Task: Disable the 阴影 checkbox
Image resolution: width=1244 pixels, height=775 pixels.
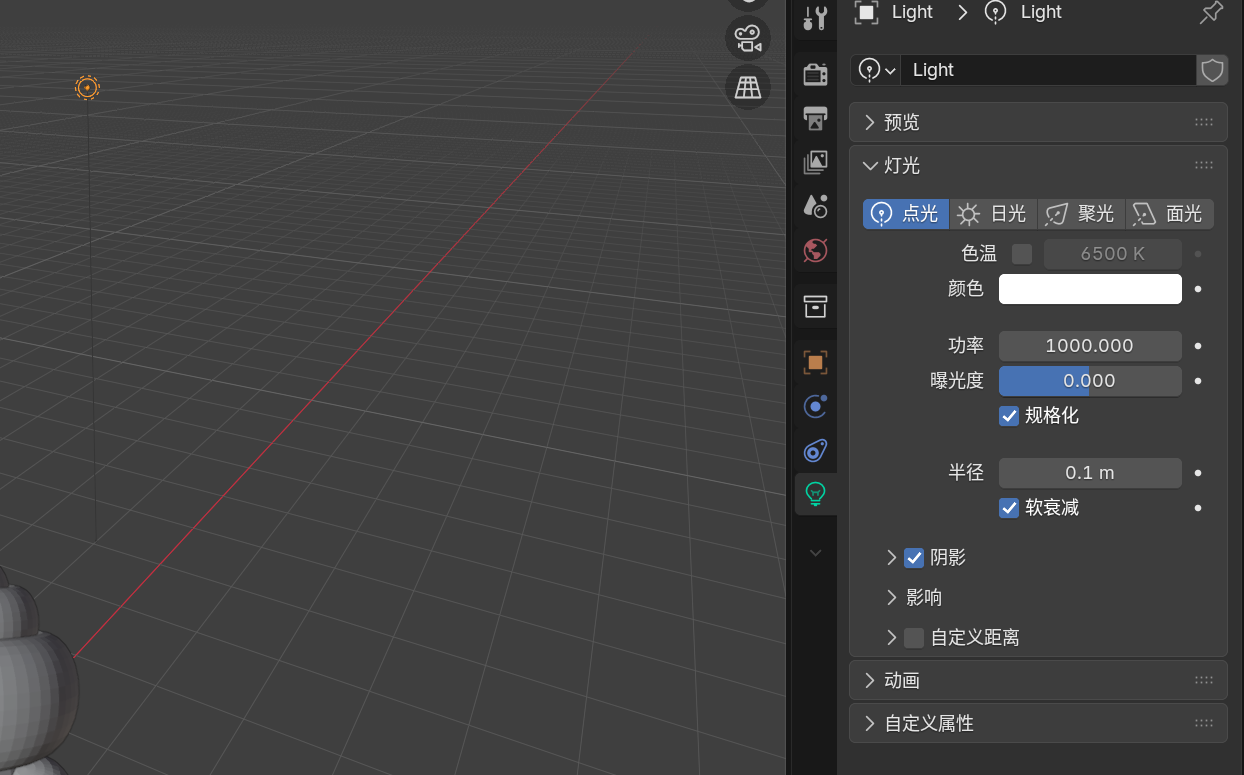Action: click(x=914, y=558)
